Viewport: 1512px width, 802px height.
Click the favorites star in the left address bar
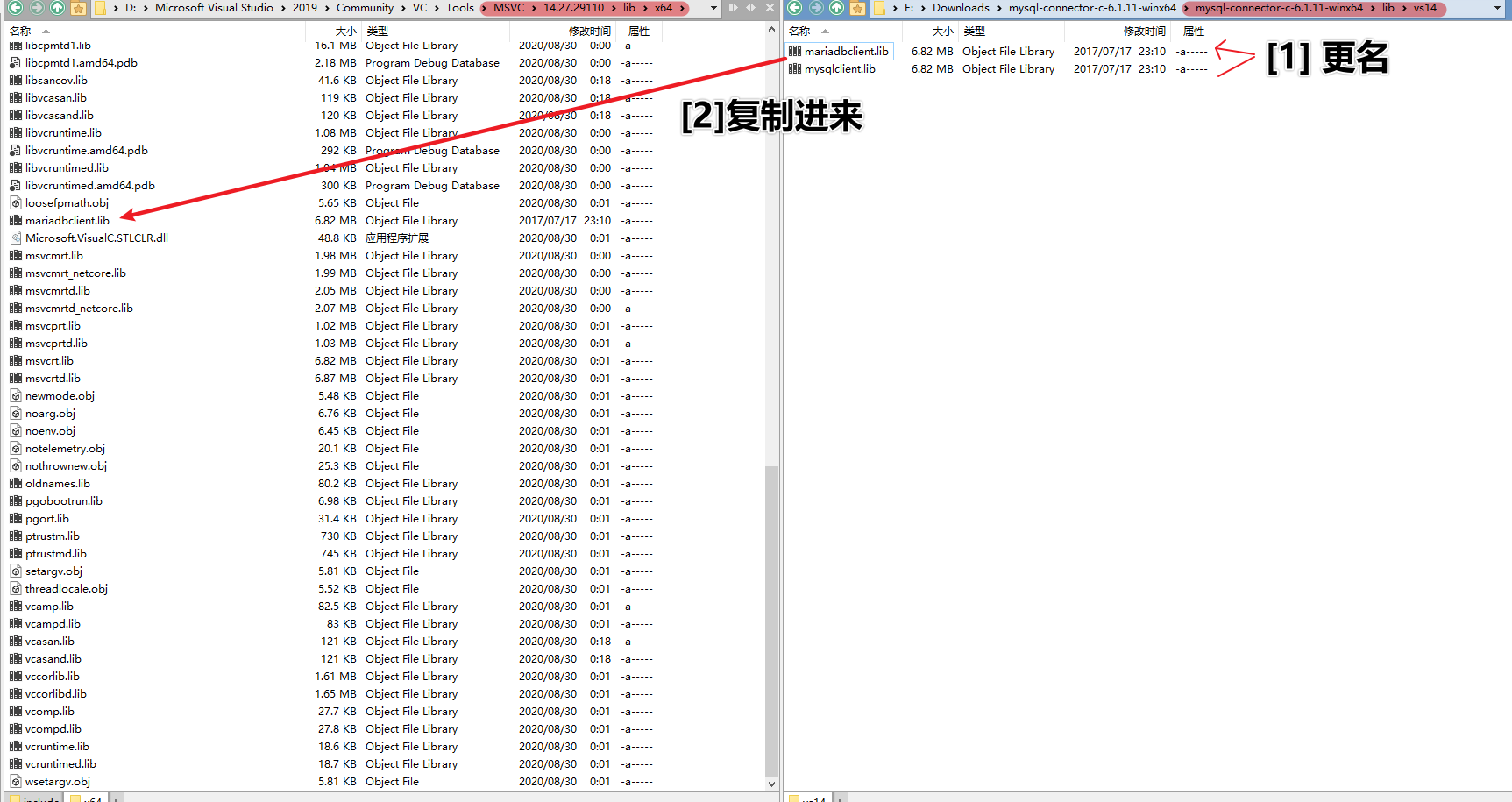[78, 8]
